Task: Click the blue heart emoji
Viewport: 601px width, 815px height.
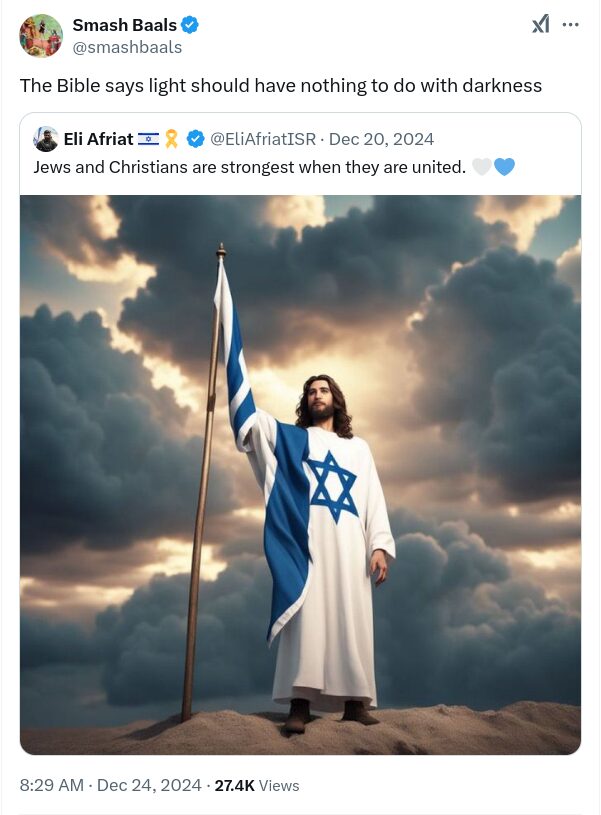Action: (504, 167)
